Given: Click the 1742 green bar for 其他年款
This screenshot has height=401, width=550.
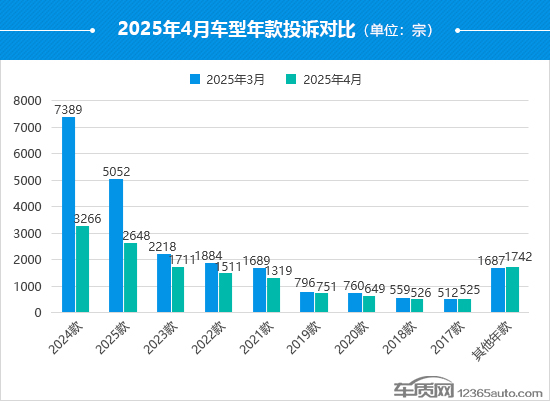Looking at the screenshot, I should [x=512, y=289].
